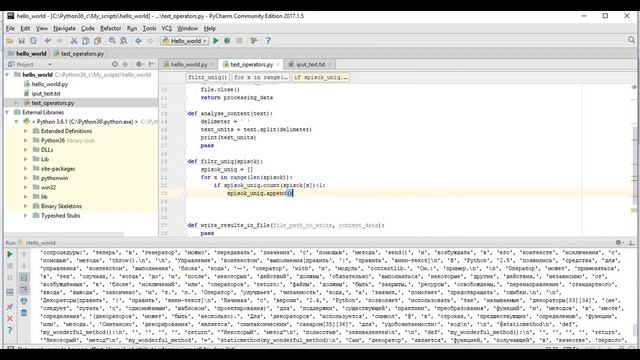Collapse the External Libraries node
Screen dimensions: 640x360
coord(7,112)
